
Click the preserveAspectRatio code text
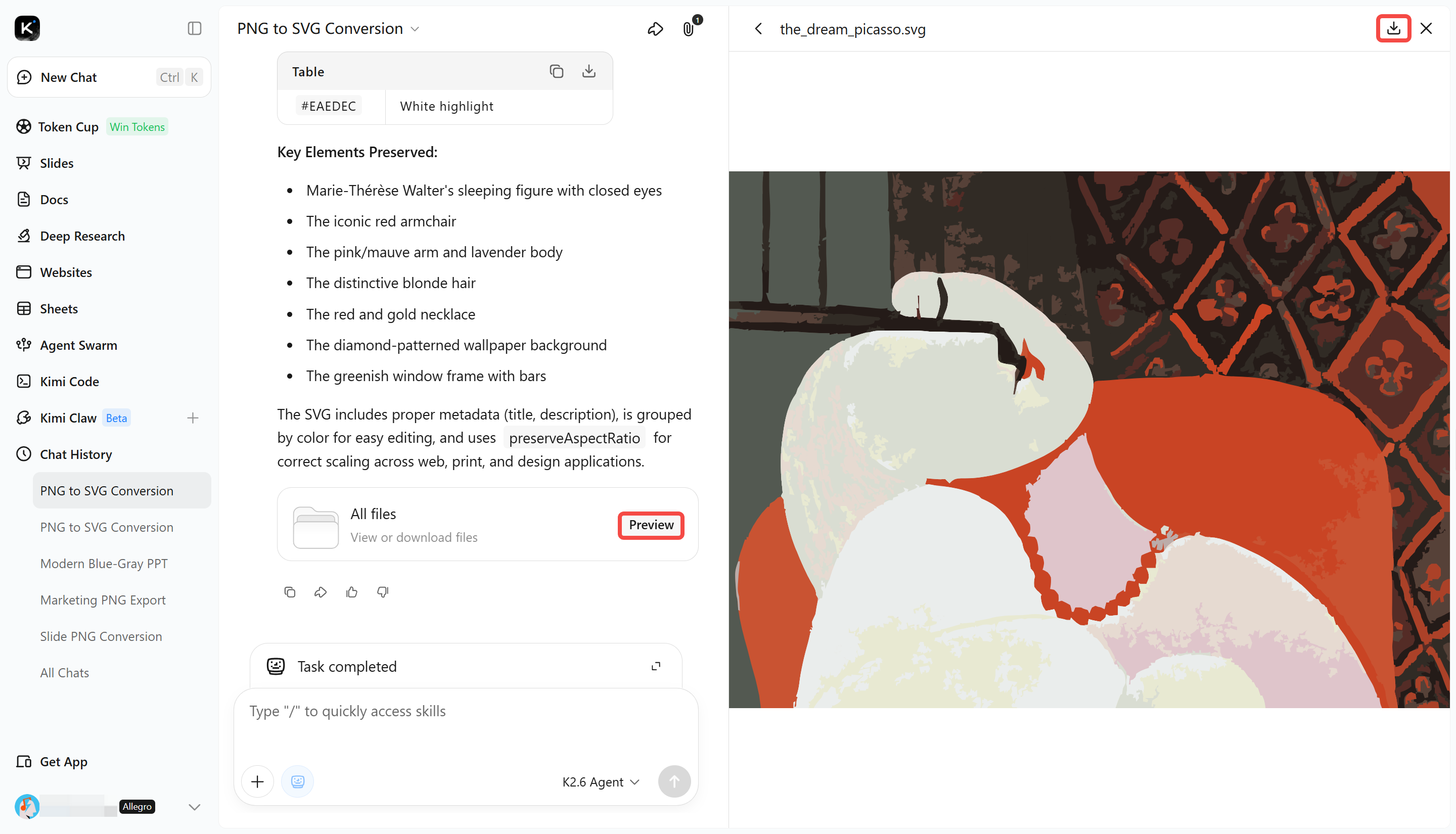click(574, 438)
